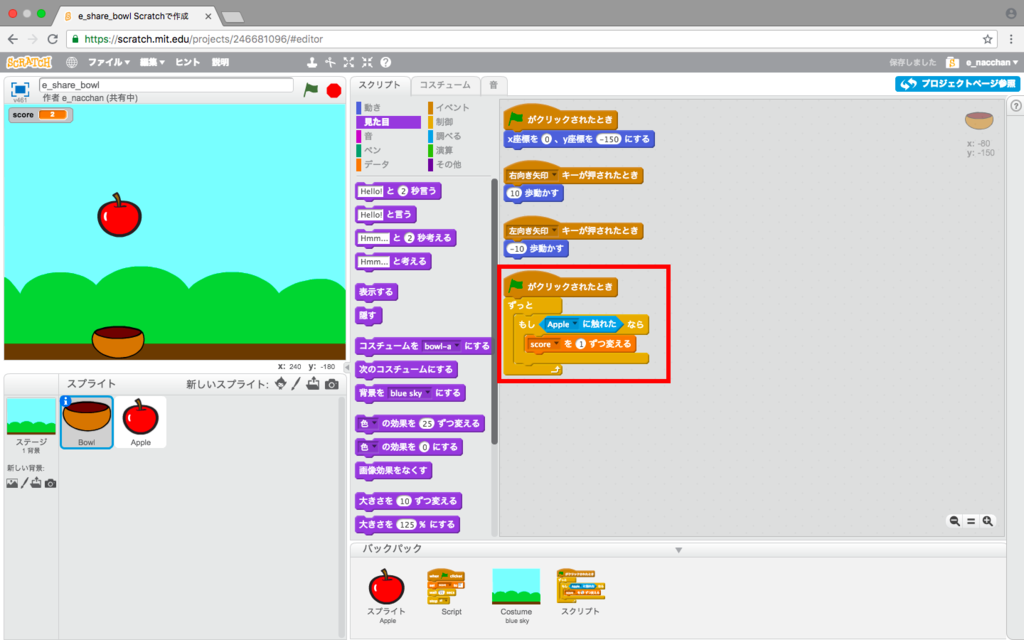Paint new backdrop brush icon

click(25, 483)
